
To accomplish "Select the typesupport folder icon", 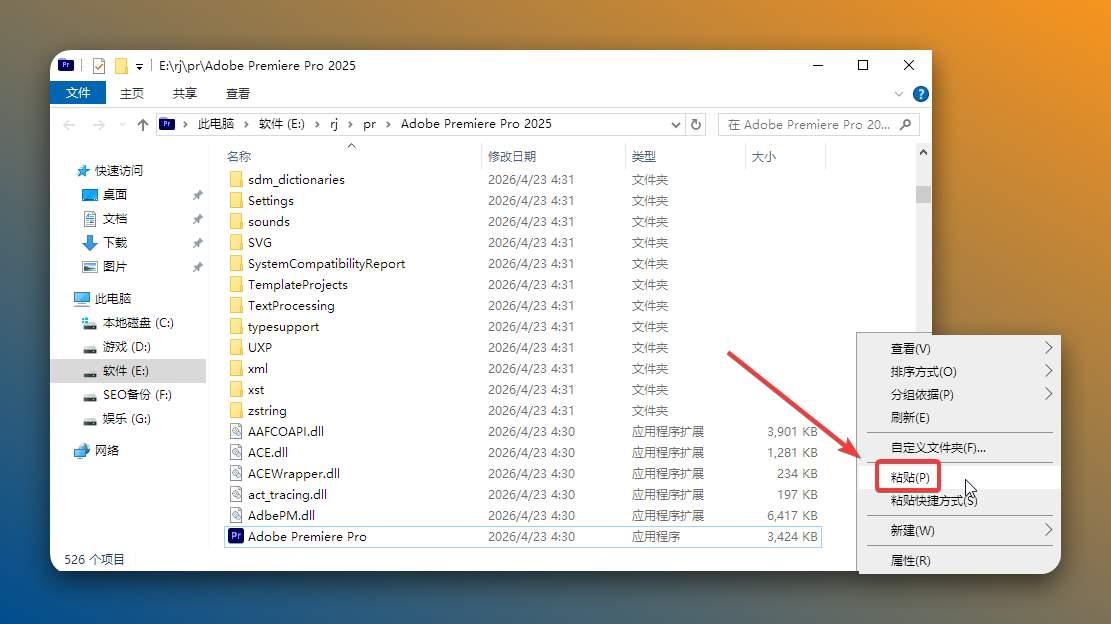I will coord(236,327).
